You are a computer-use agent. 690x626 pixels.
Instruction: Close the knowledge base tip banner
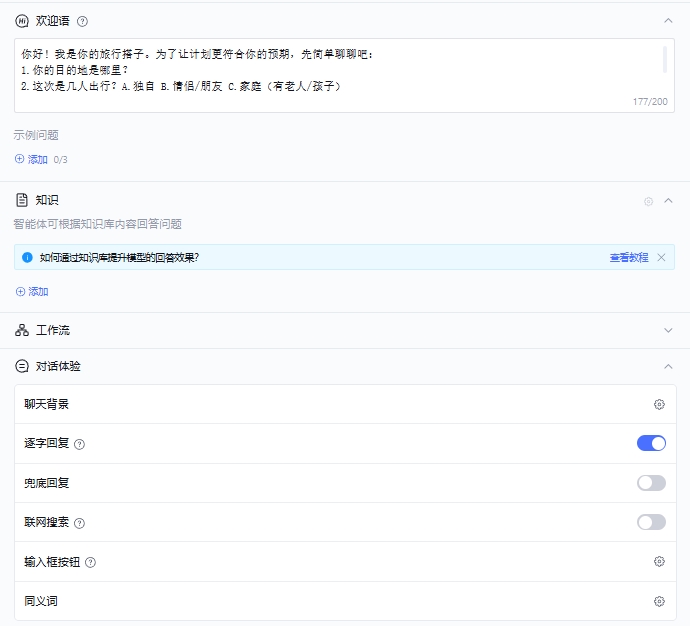click(661, 257)
